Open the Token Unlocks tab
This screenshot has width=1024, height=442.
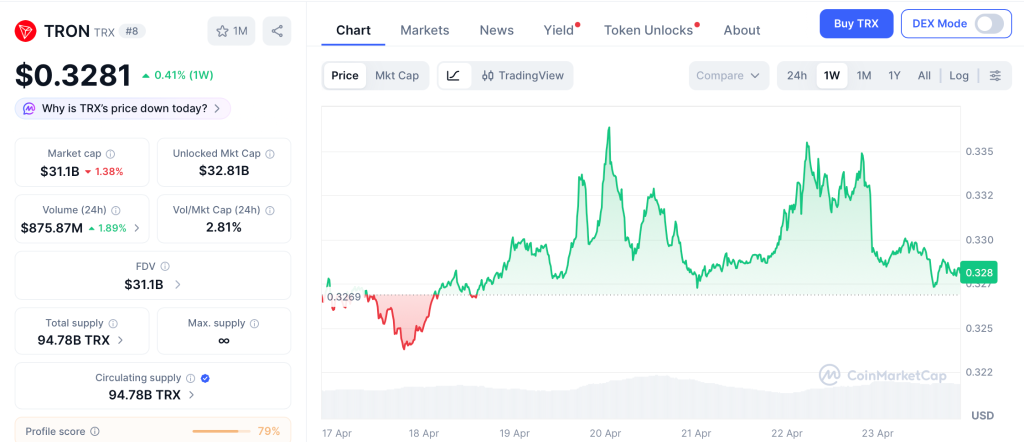point(648,30)
